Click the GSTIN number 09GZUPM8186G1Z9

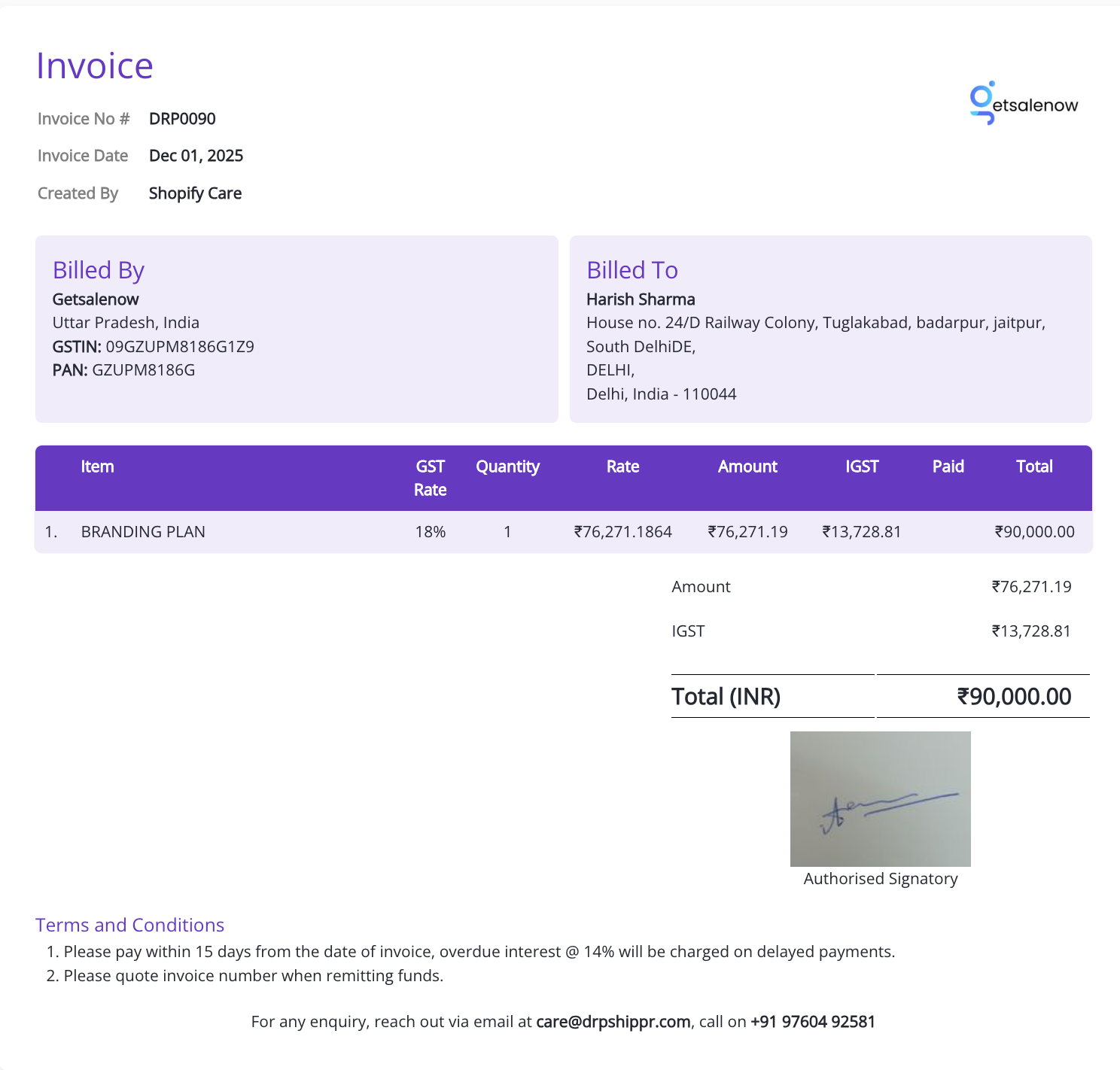click(179, 347)
